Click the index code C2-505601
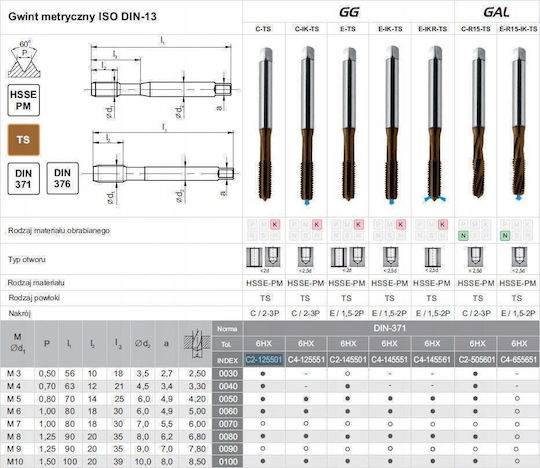This screenshot has height=468, width=540. click(x=477, y=360)
